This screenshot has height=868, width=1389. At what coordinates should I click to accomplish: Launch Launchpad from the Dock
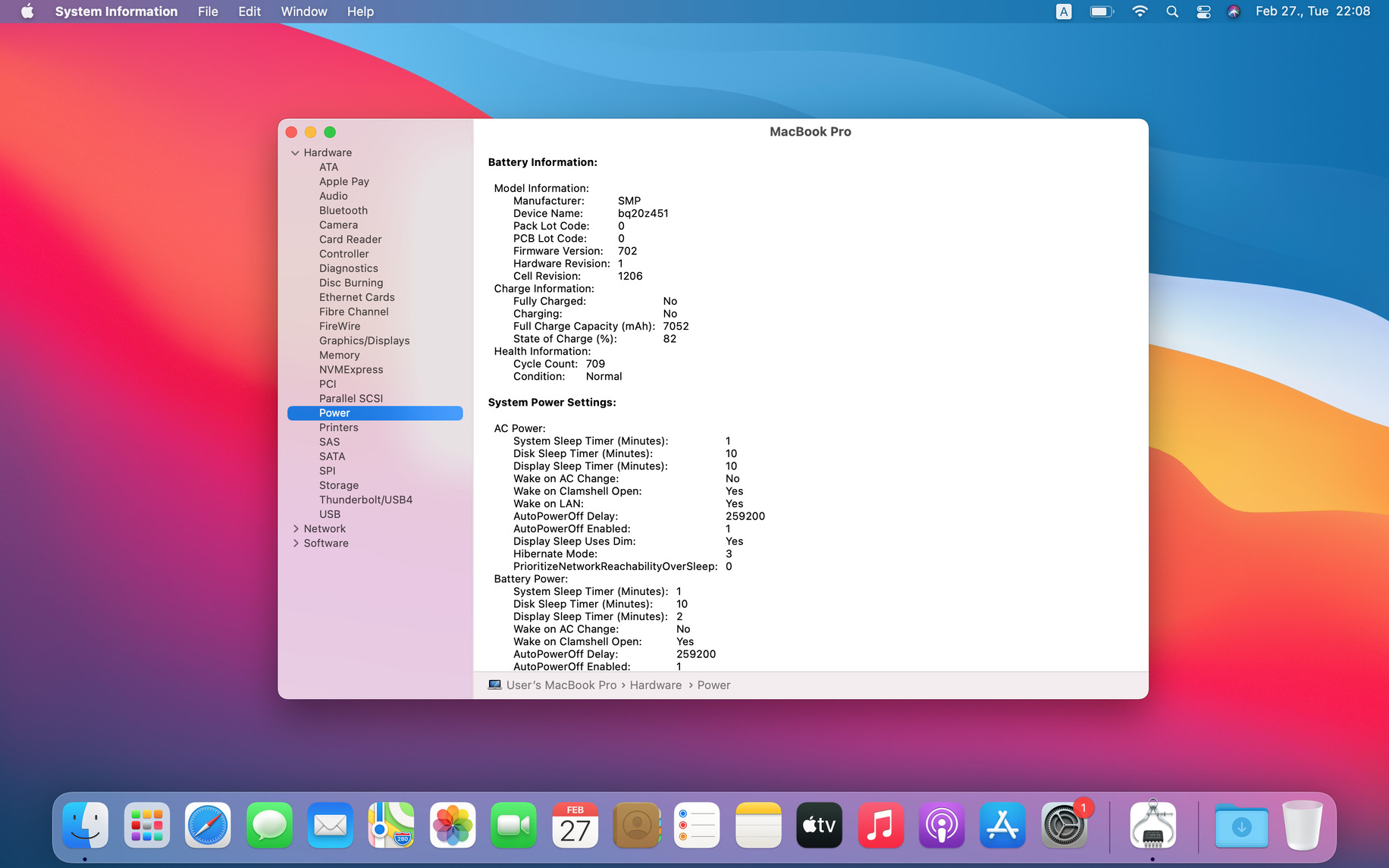(146, 825)
